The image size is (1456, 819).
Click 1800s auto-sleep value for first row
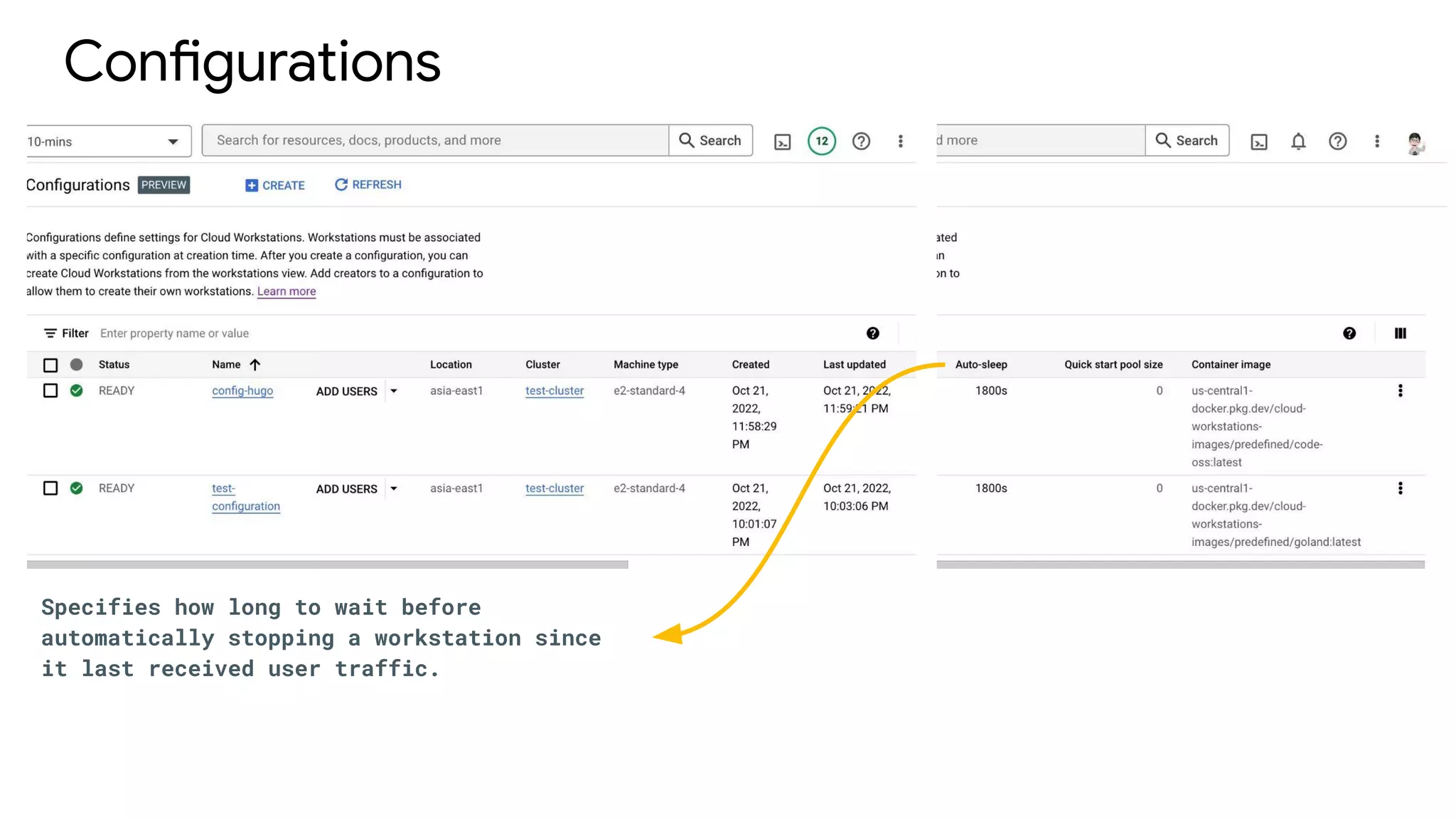pos(991,391)
